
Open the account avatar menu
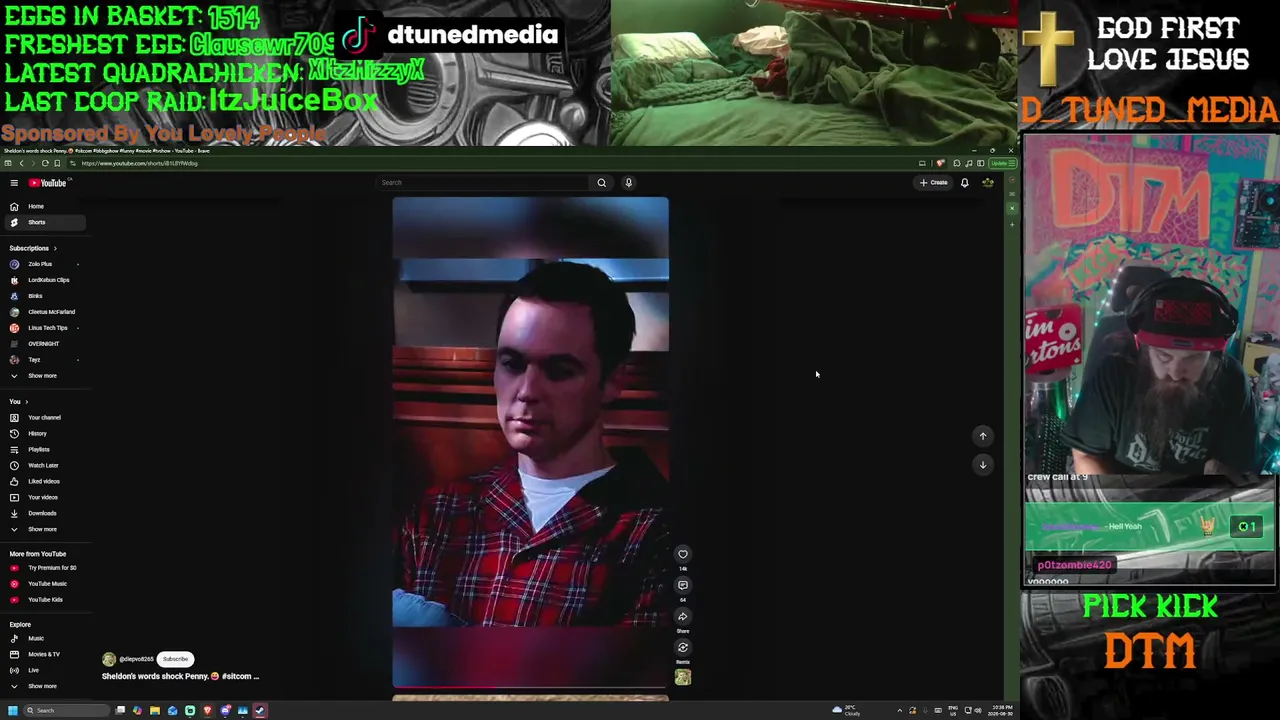(987, 183)
